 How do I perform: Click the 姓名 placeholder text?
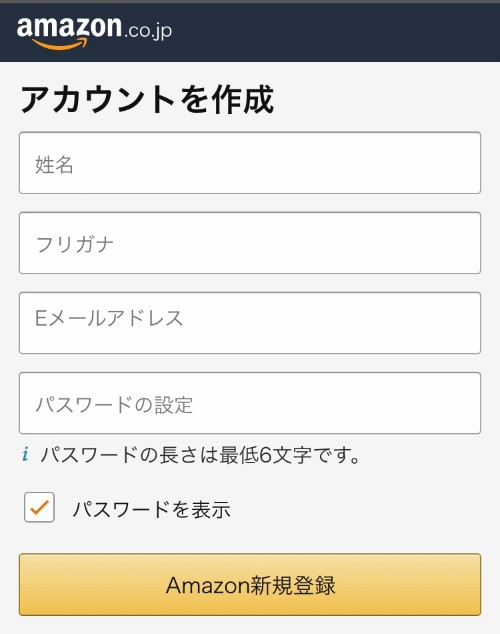click(54, 165)
